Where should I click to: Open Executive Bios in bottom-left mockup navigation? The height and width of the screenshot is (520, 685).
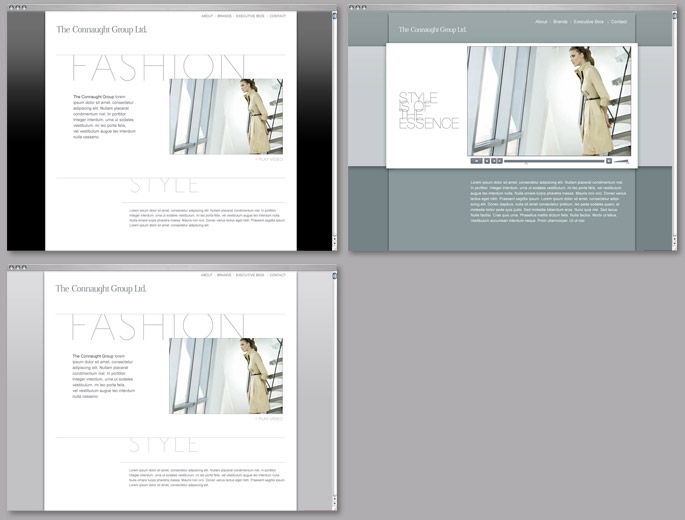(250, 275)
